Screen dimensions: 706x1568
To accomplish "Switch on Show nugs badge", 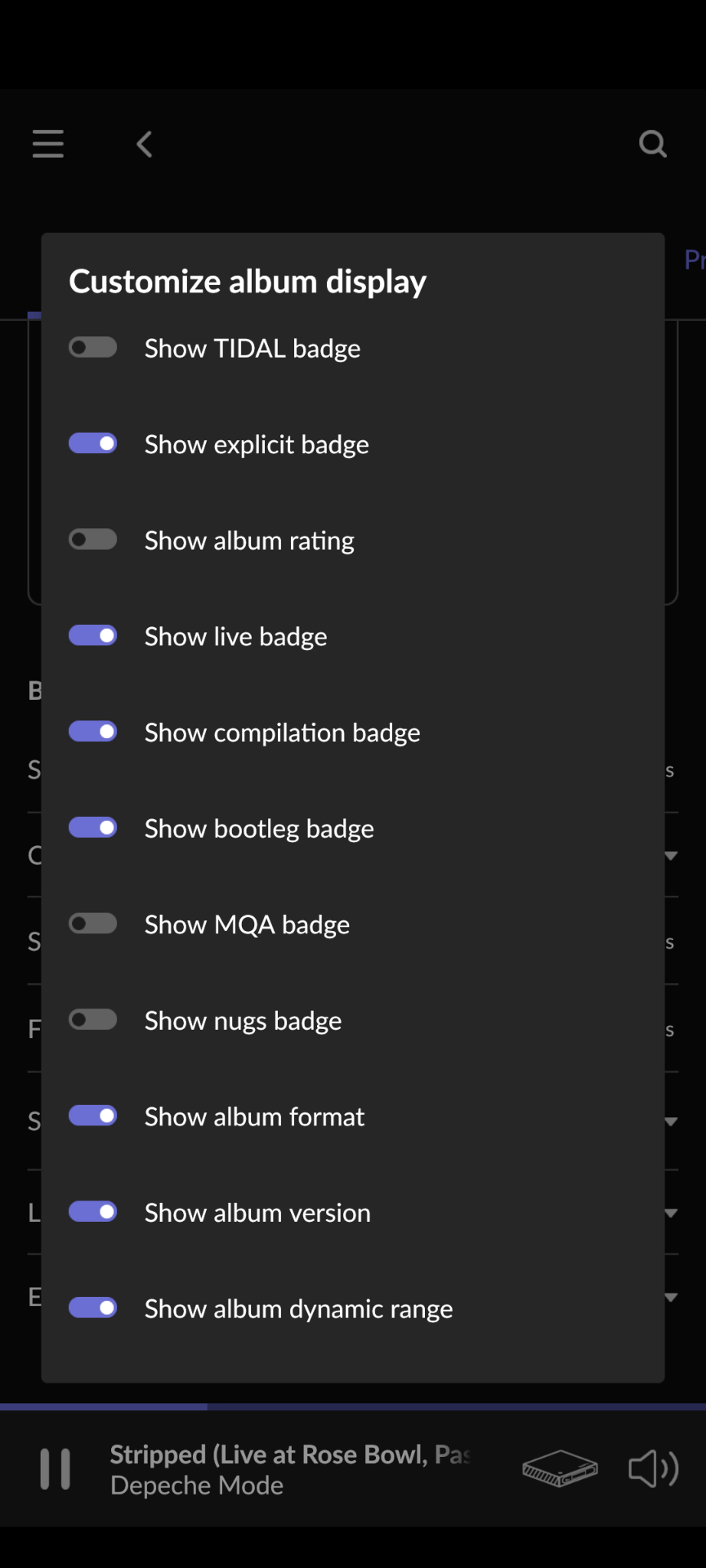I will tap(93, 1020).
